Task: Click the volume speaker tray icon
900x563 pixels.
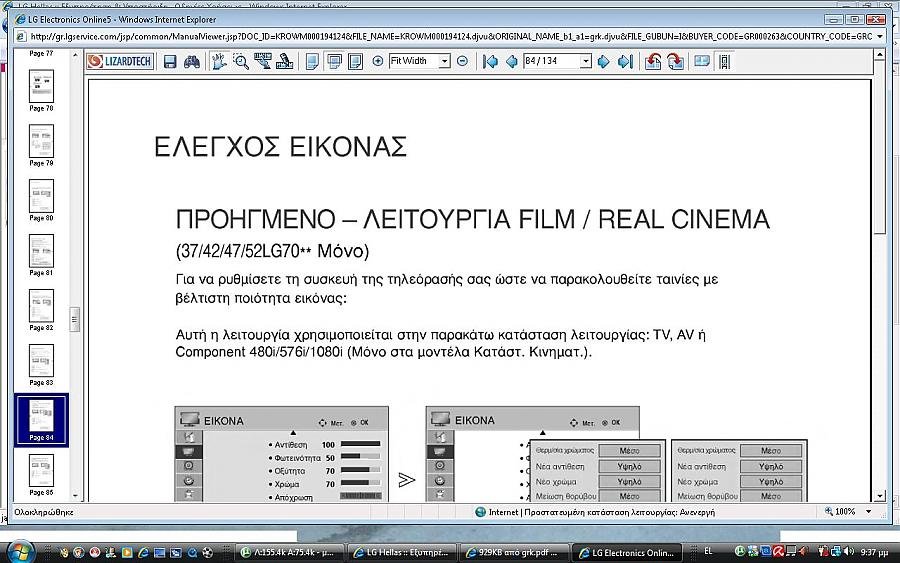Action: pos(848,552)
